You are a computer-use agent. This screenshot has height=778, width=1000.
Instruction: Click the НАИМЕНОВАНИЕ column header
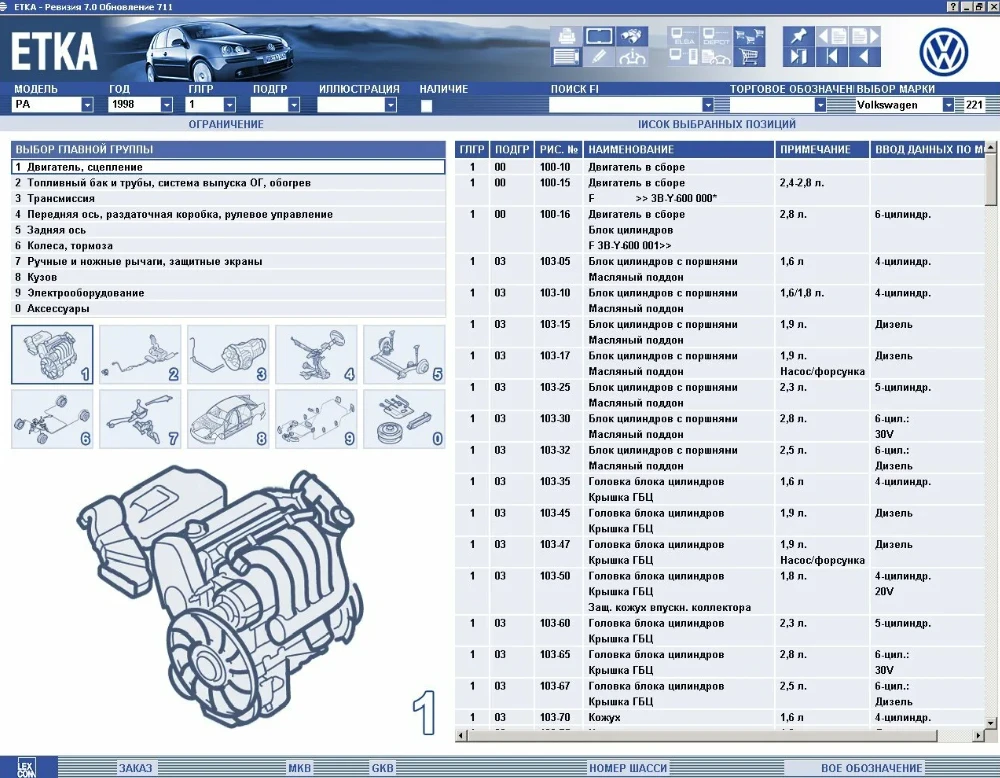[679, 149]
